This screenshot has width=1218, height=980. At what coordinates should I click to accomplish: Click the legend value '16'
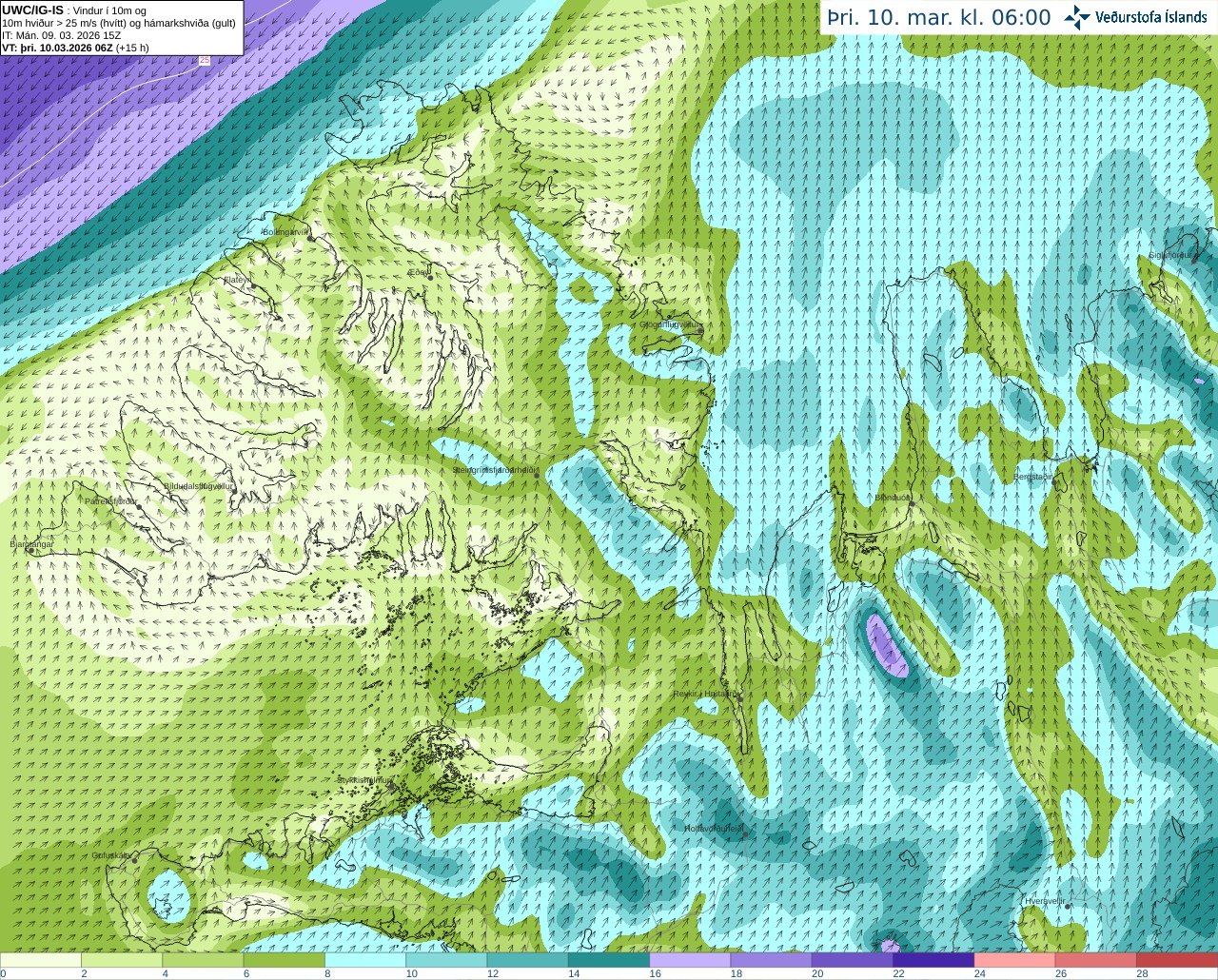click(x=656, y=973)
